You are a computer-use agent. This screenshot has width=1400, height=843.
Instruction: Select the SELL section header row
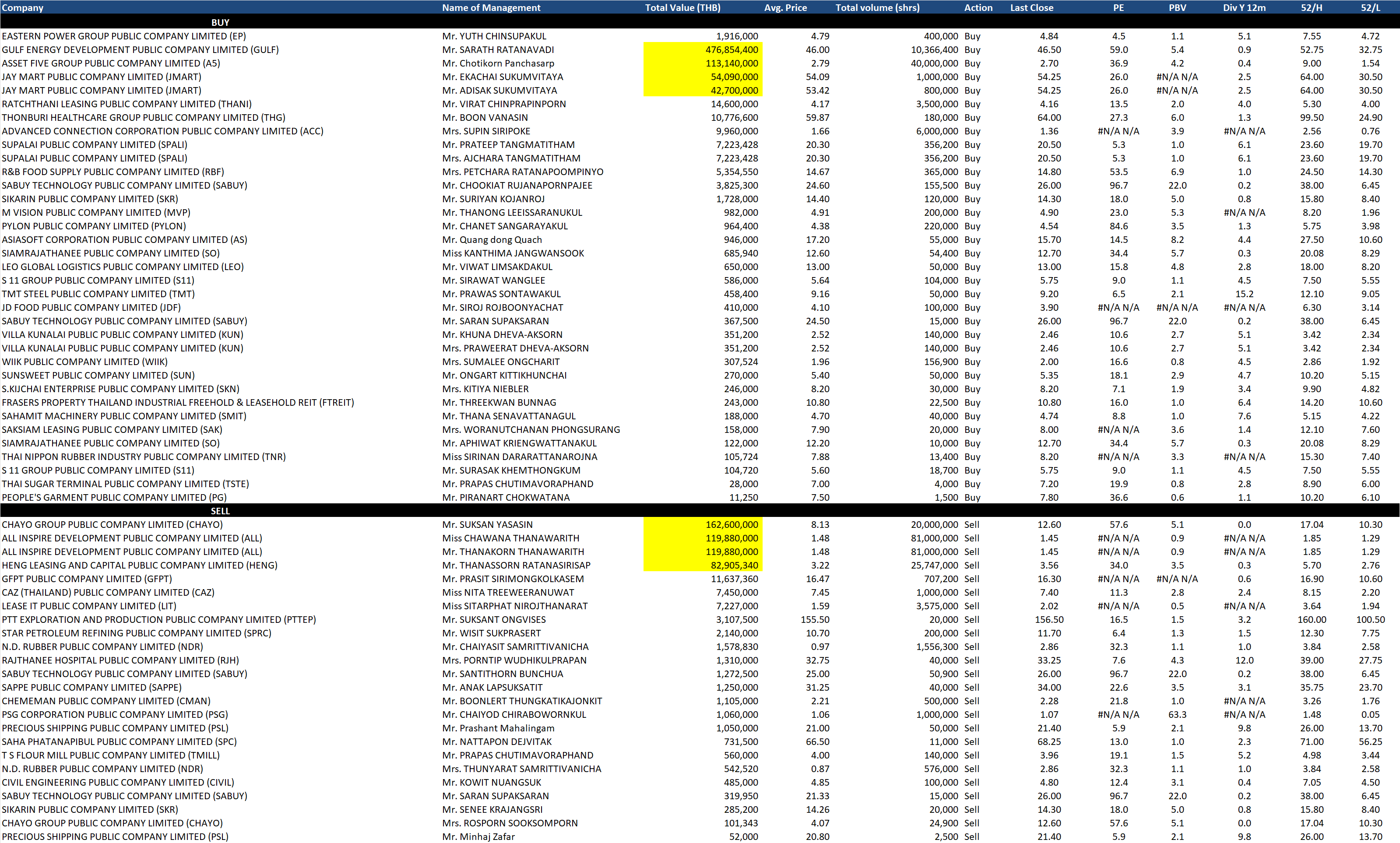point(700,511)
